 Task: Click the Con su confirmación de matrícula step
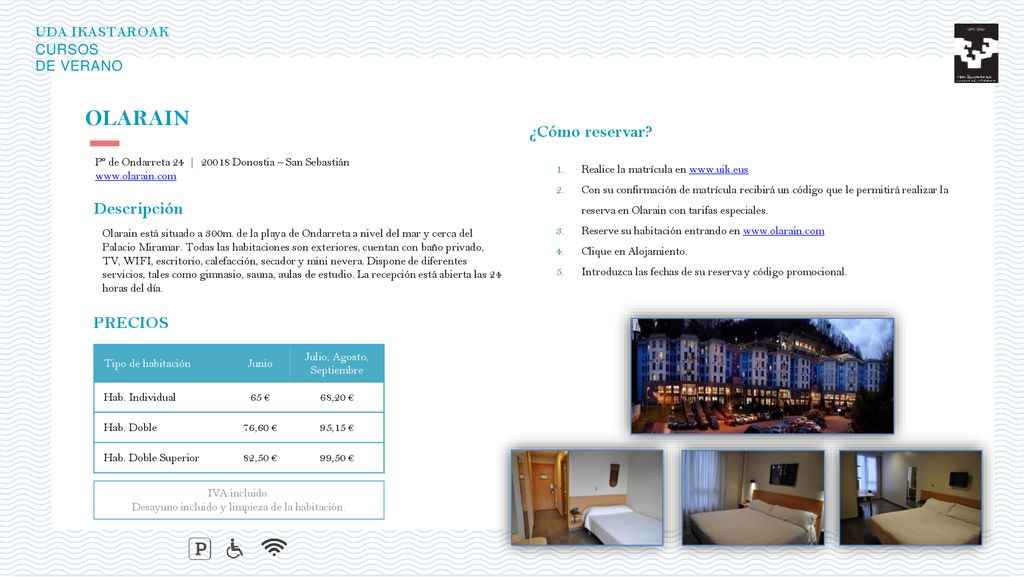pos(765,200)
